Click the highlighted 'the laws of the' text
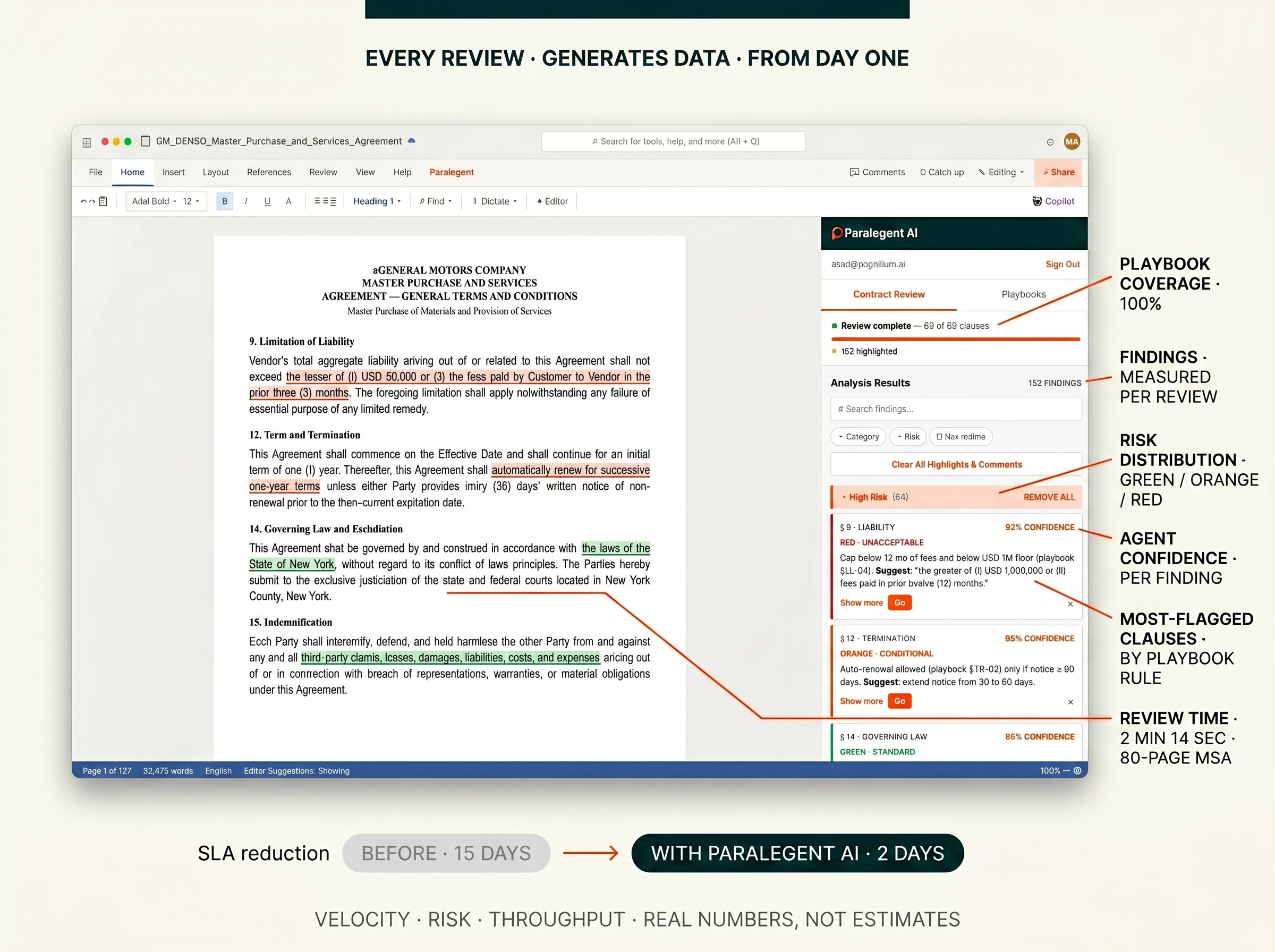This screenshot has height=952, width=1275. 616,548
